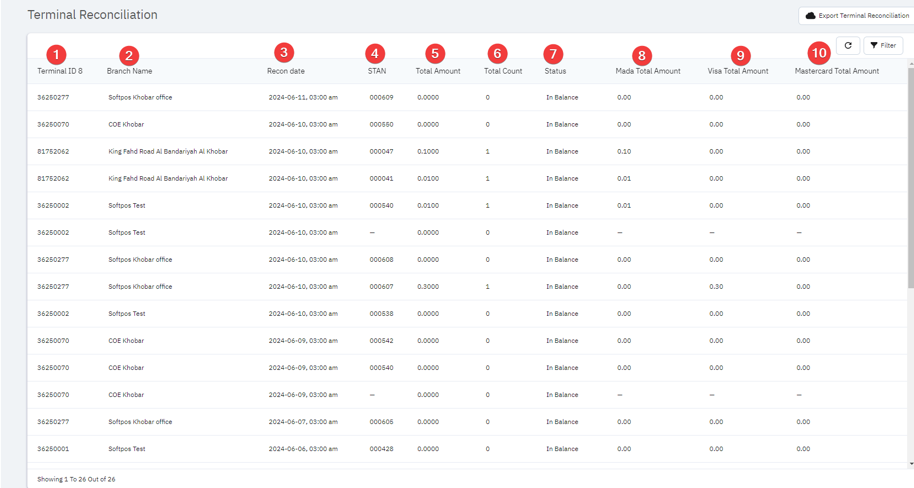Click the red number 1 marker

[x=56, y=54]
